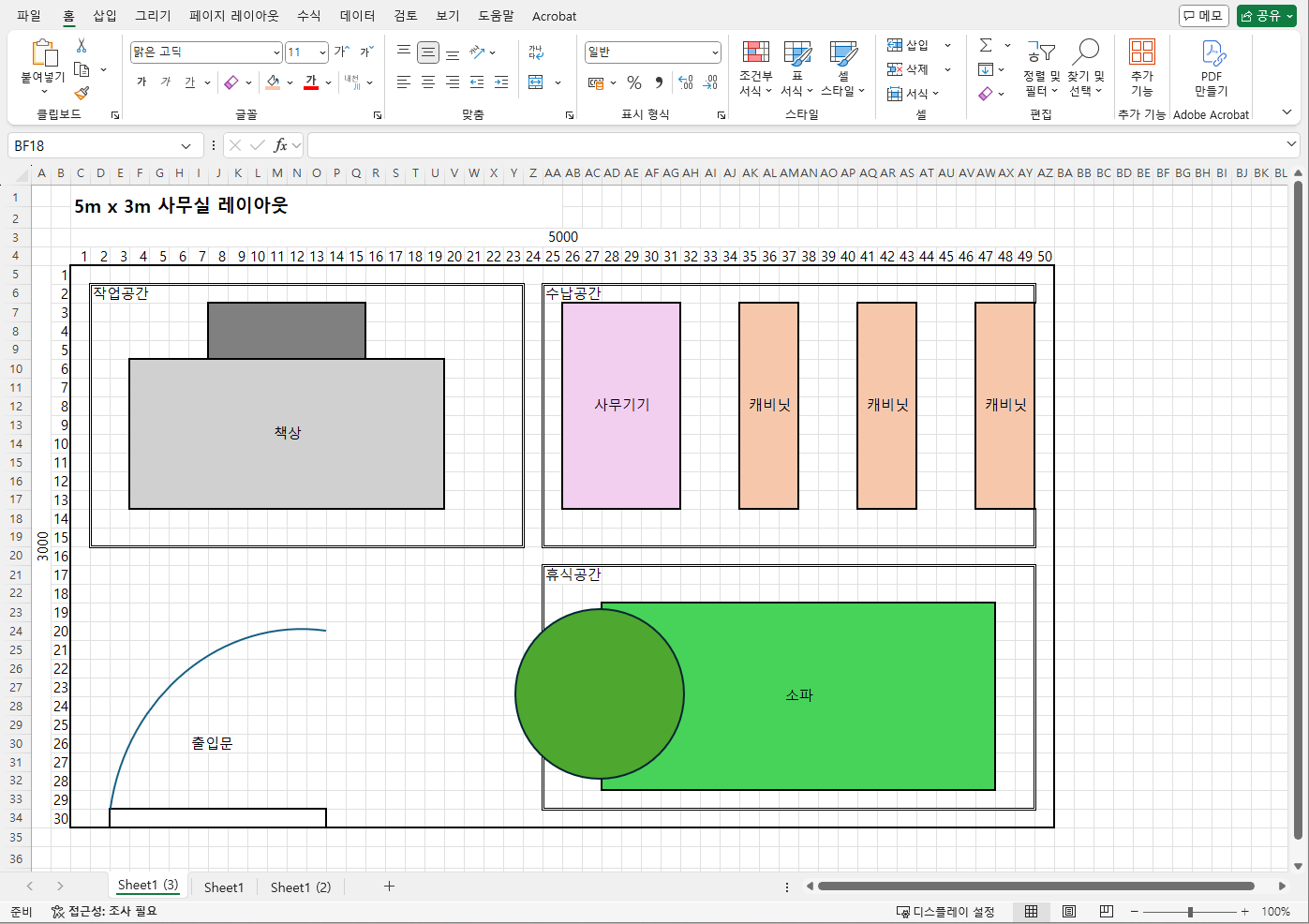Open the File menu tab
Screen dimensions: 1309x924
tap(29, 16)
